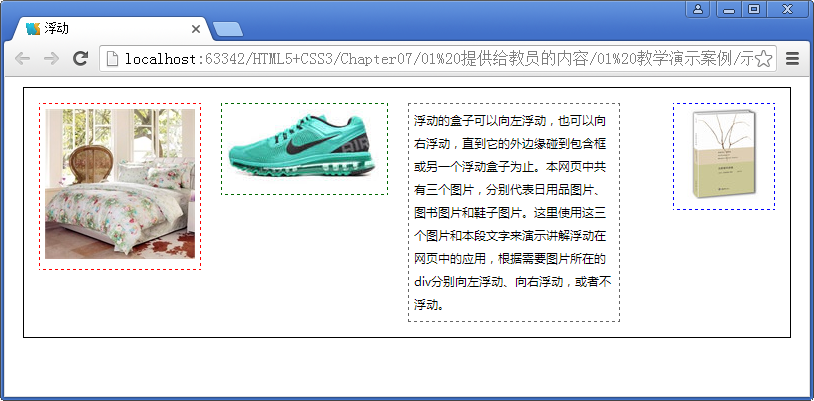814x401 pixels.
Task: Click the text line starting div分别向左浮动
Action: [x=513, y=281]
